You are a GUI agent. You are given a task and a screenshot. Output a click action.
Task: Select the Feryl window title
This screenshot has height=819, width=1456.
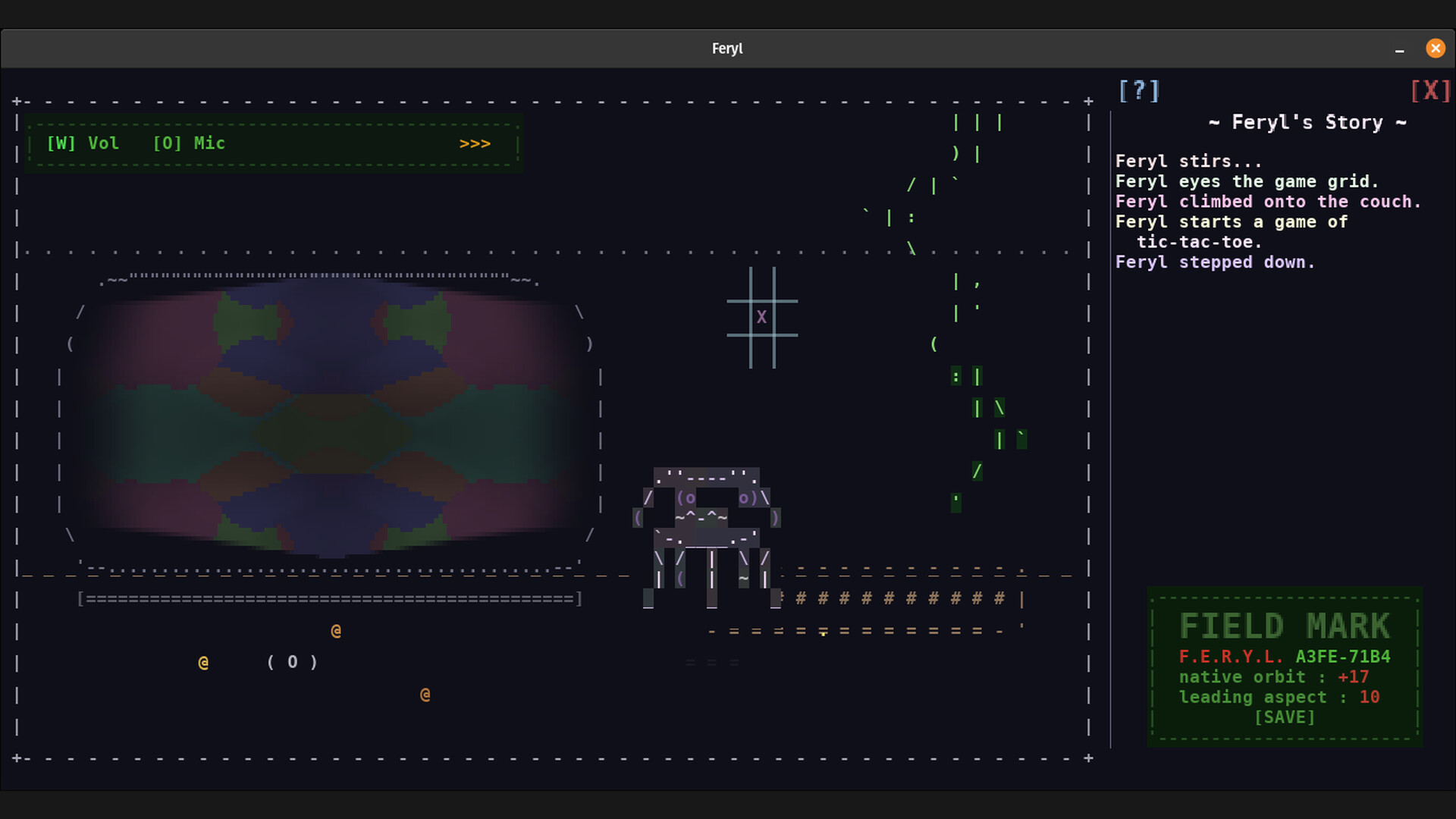pyautogui.click(x=726, y=48)
